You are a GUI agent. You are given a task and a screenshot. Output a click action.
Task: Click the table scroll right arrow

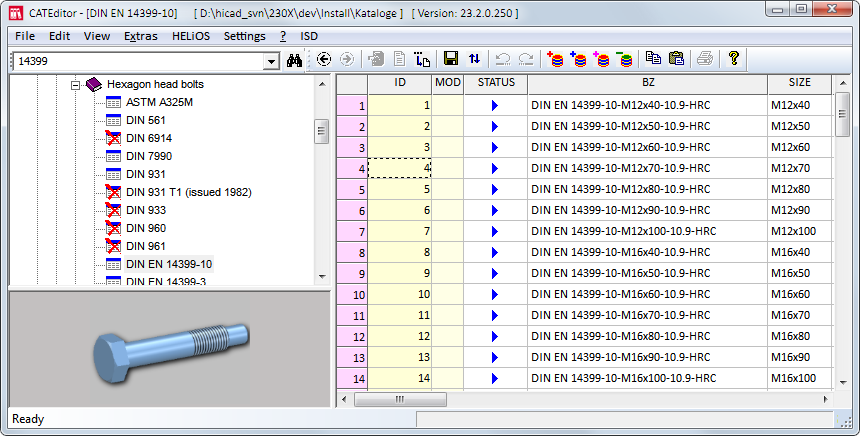825,399
